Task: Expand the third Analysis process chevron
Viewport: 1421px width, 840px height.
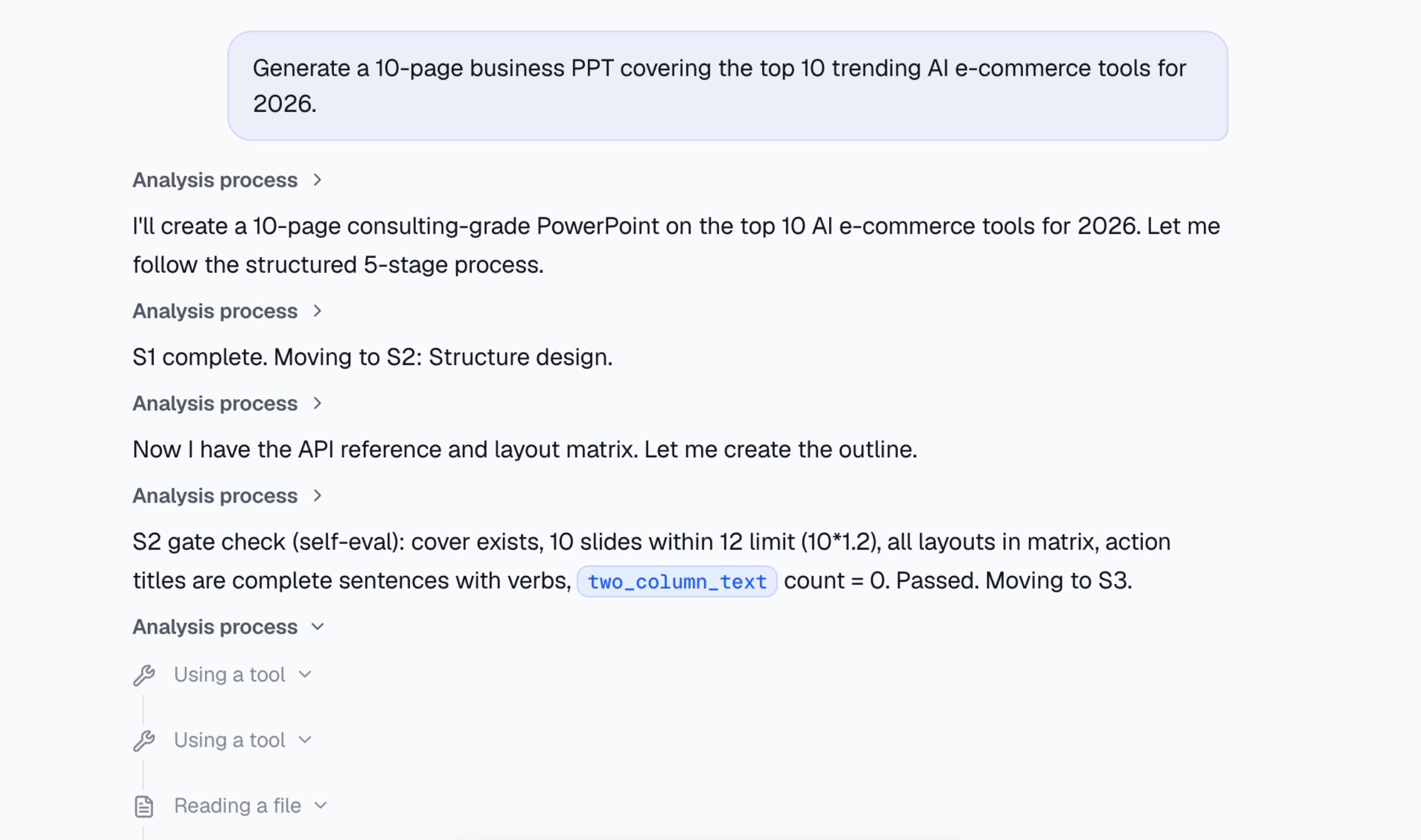Action: (317, 403)
